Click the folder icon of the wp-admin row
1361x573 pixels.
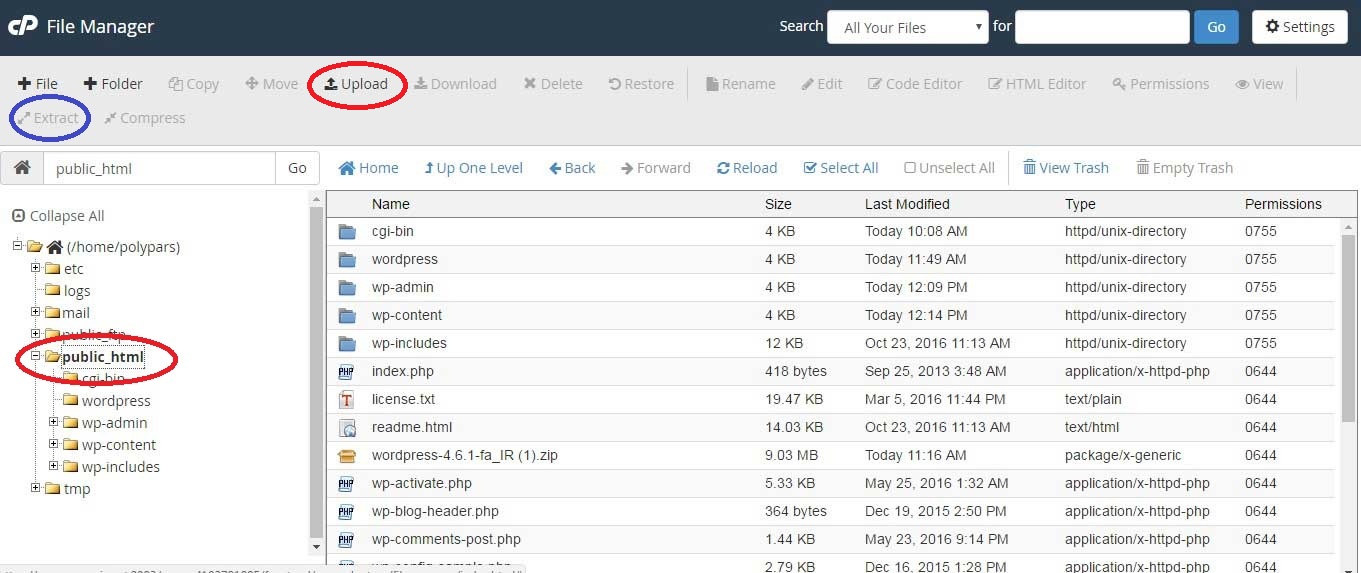point(347,288)
